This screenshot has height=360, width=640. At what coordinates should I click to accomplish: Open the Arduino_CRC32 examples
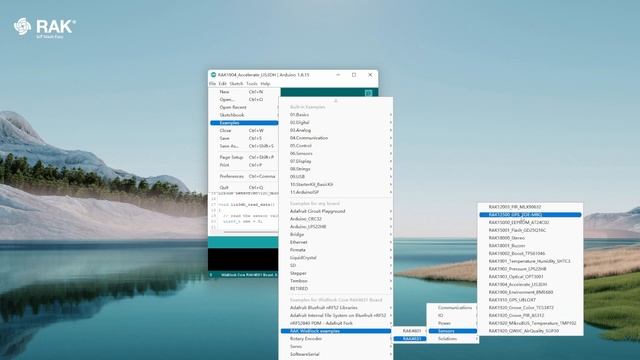(336, 219)
